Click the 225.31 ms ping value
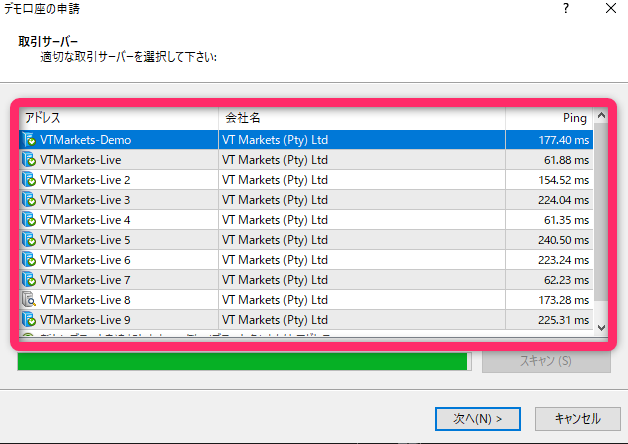 coord(564,320)
